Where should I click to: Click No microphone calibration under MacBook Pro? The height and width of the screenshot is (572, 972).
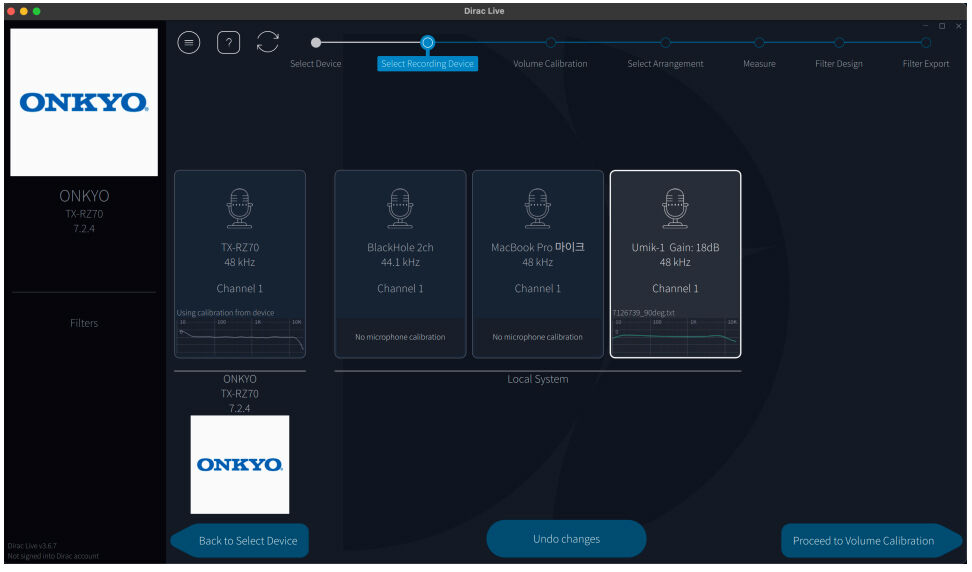point(537,337)
